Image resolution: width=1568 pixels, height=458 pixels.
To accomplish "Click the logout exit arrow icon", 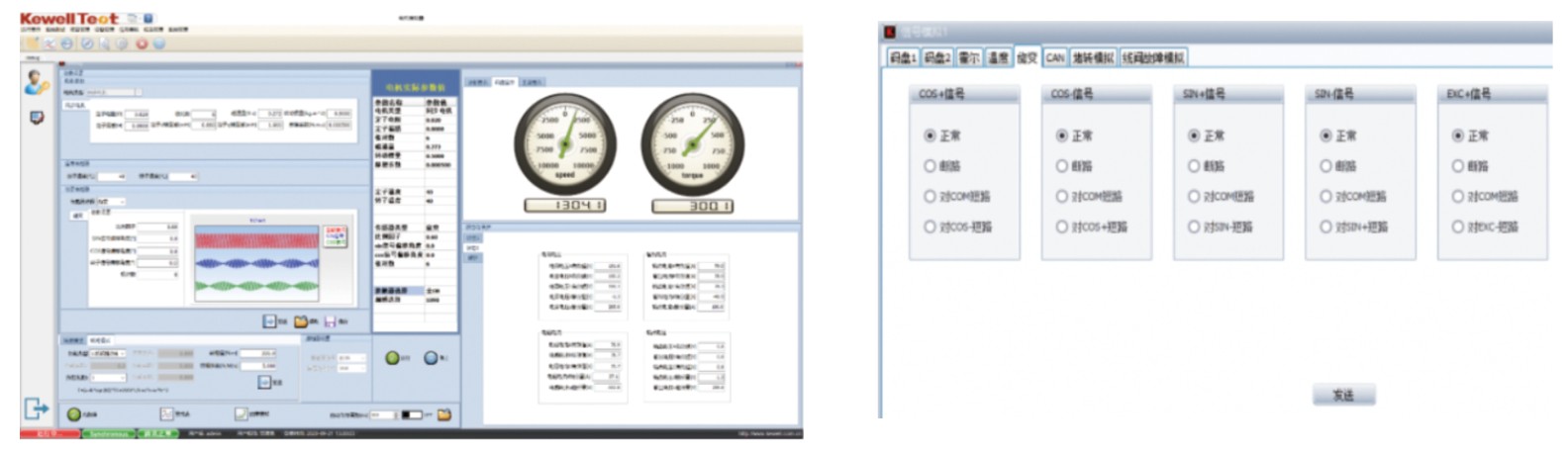I will [36, 408].
